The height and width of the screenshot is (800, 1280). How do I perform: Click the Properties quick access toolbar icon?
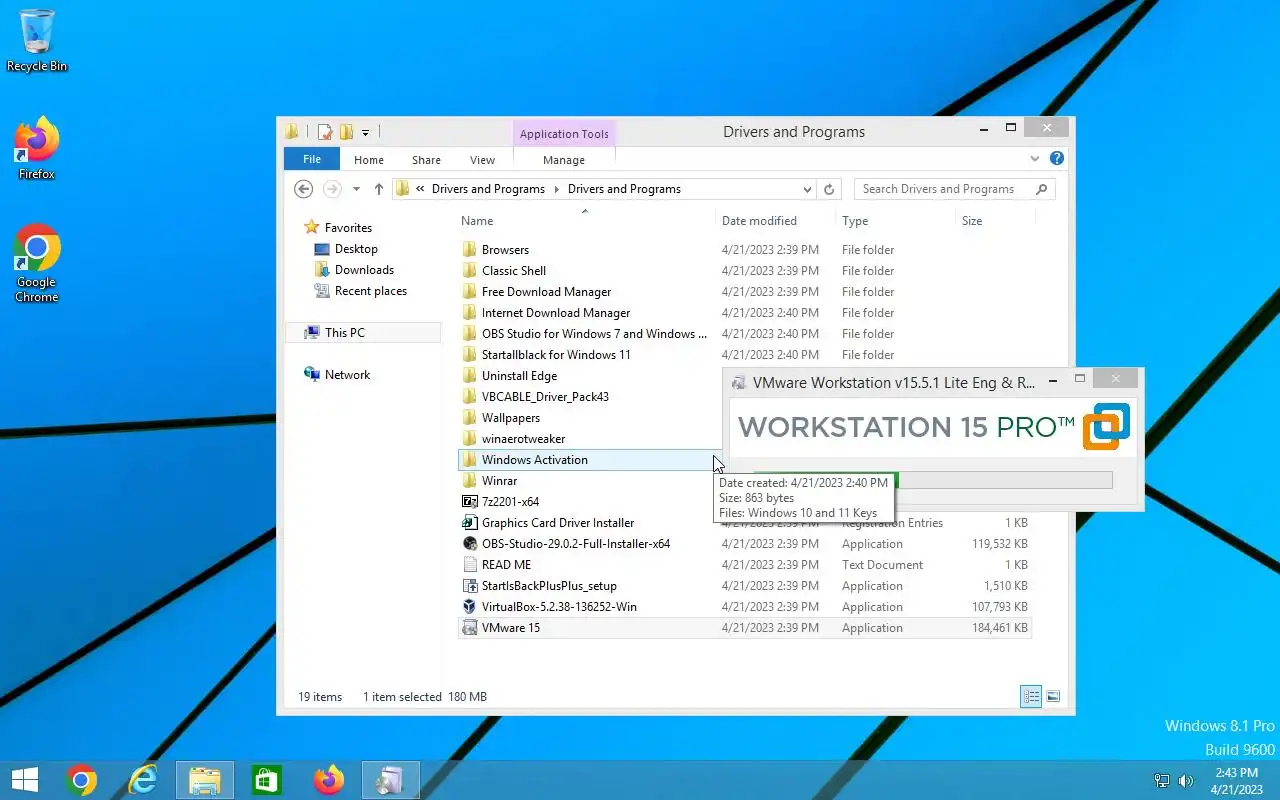click(x=325, y=132)
